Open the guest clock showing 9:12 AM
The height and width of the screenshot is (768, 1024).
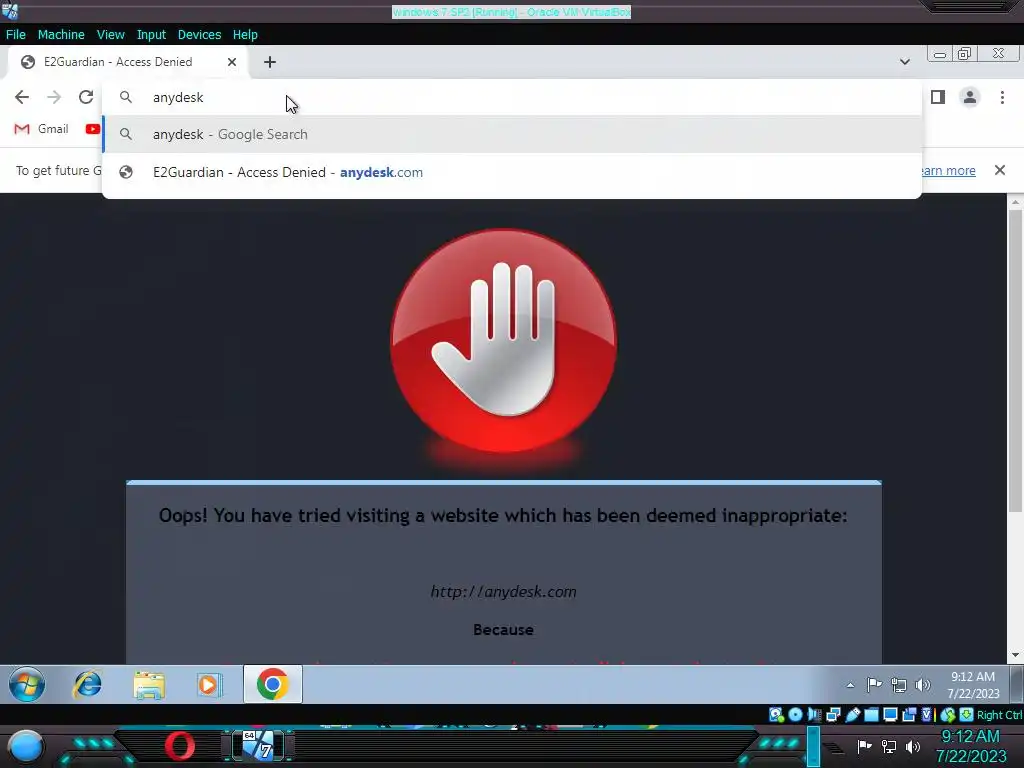pyautogui.click(x=973, y=684)
